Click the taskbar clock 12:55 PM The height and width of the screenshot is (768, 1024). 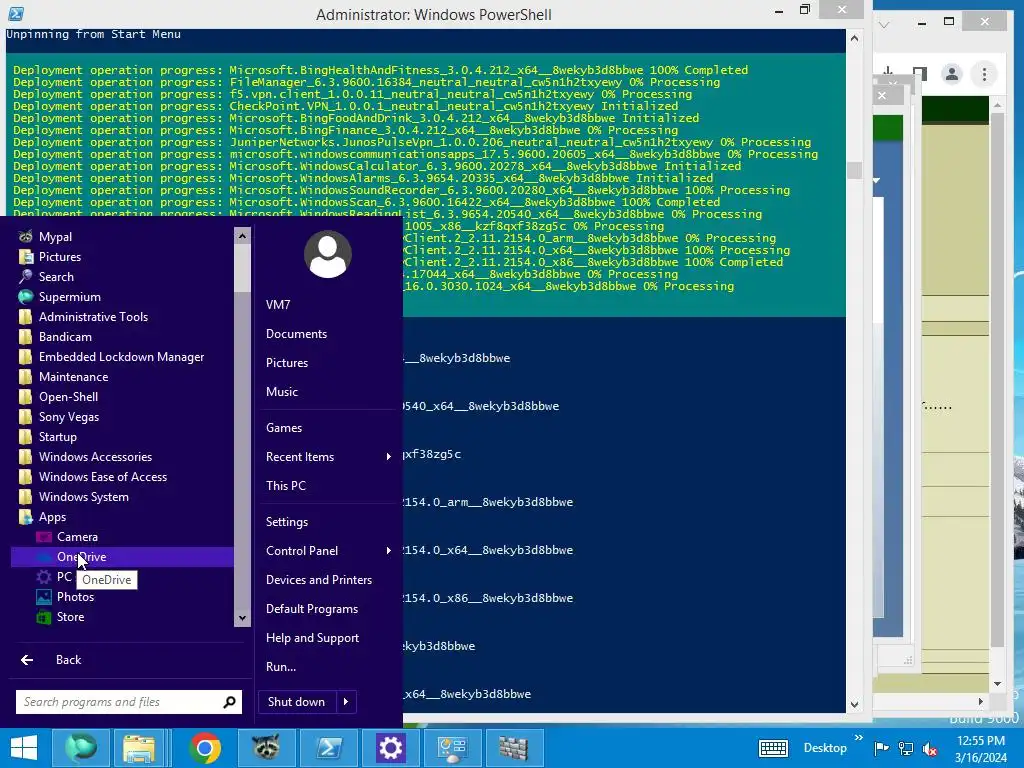pos(980,741)
